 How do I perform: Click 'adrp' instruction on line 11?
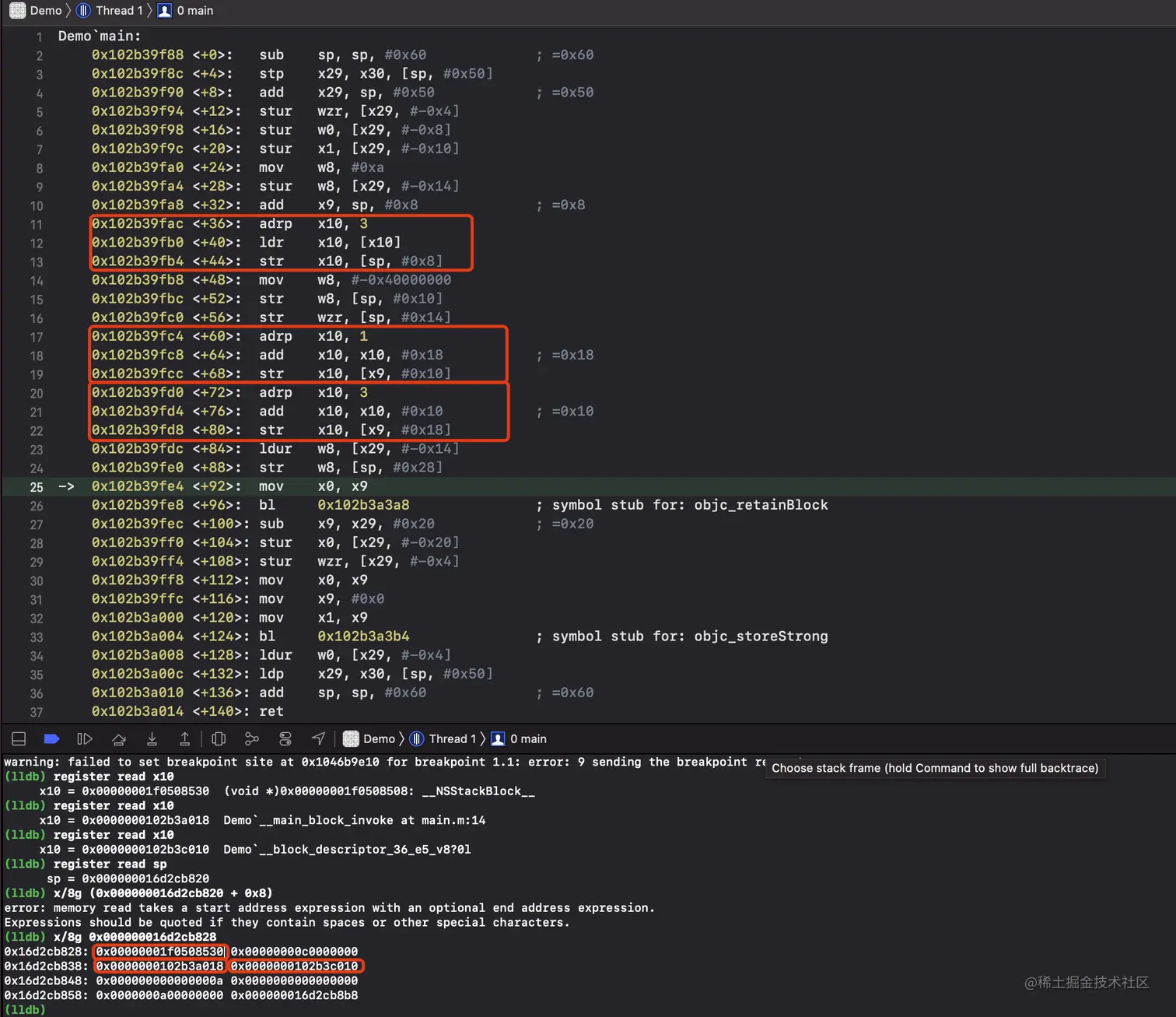tap(275, 223)
